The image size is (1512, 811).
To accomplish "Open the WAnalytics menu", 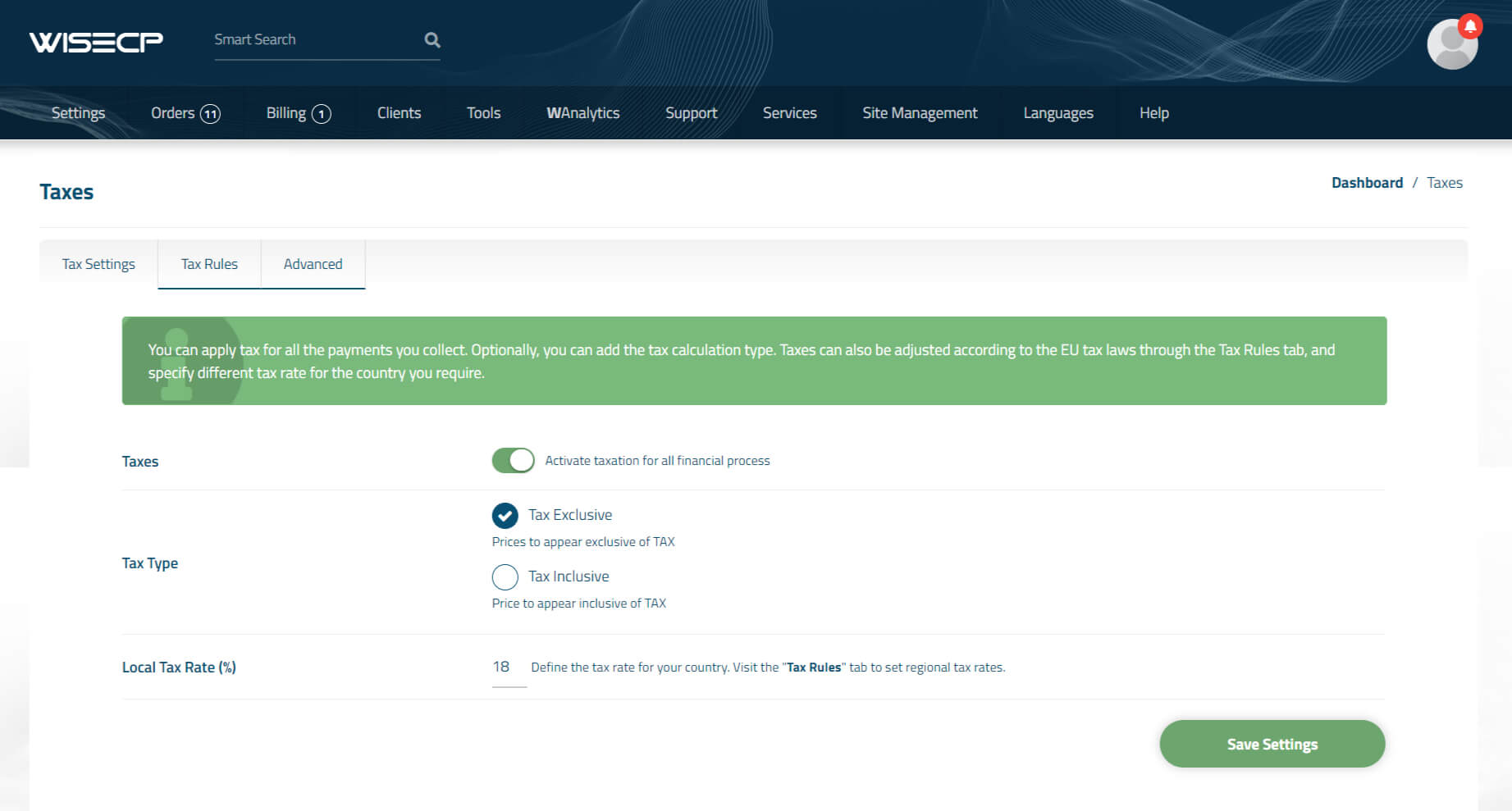I will [x=582, y=113].
